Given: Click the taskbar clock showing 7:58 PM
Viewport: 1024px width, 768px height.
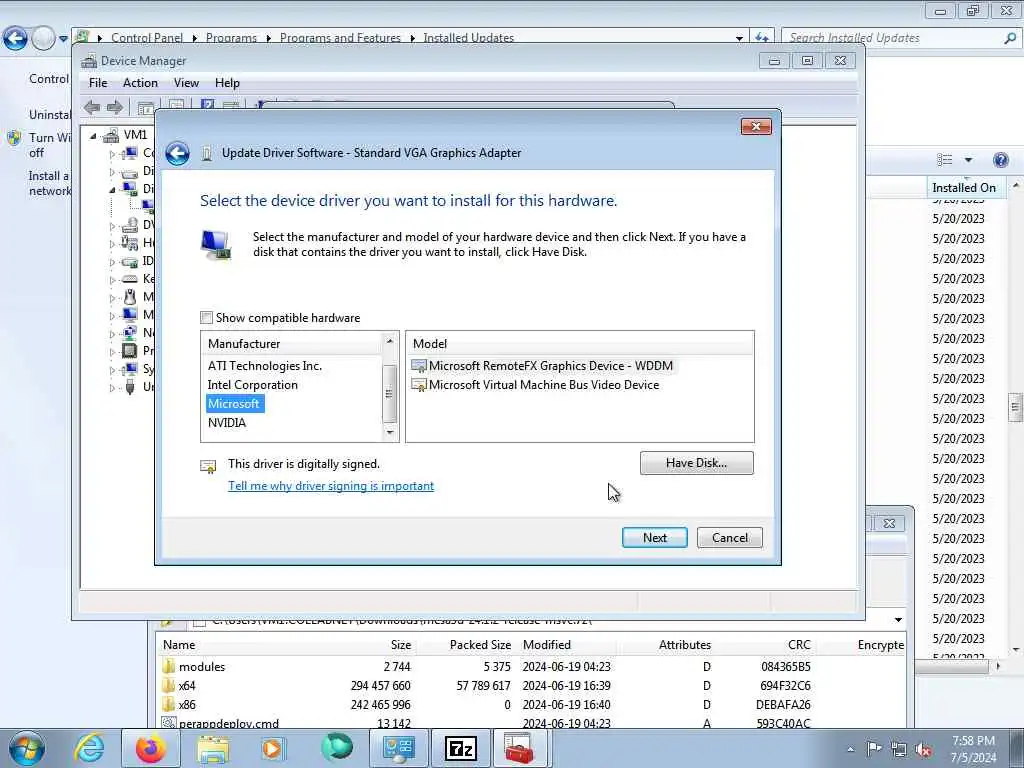Looking at the screenshot, I should tap(973, 749).
